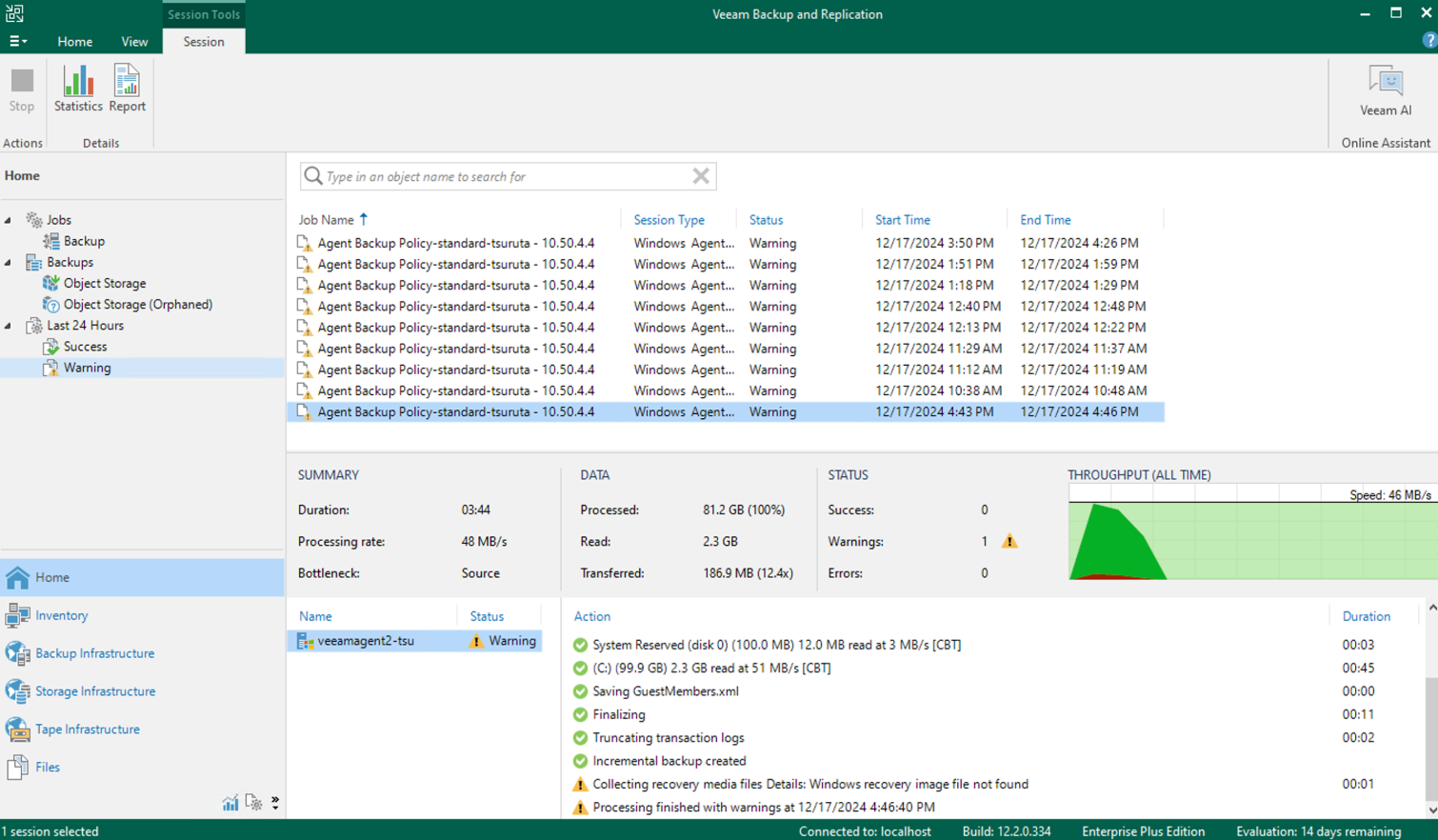Click the Incremental backup created row

tap(995, 761)
